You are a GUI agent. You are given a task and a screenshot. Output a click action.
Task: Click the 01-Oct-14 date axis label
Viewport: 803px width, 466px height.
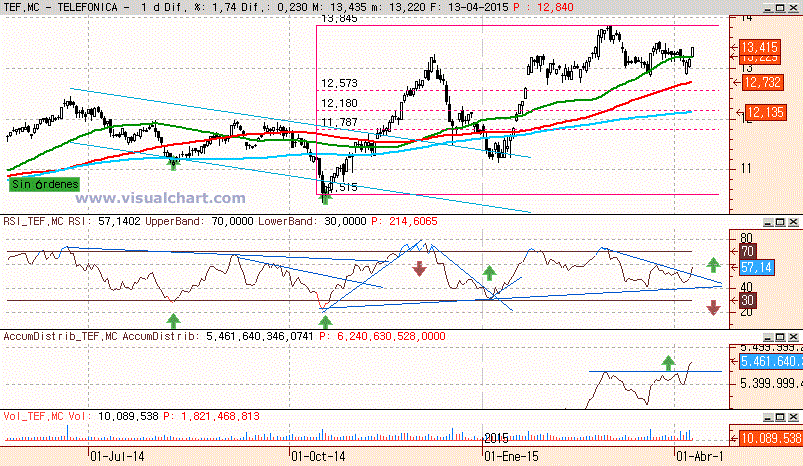tap(318, 456)
